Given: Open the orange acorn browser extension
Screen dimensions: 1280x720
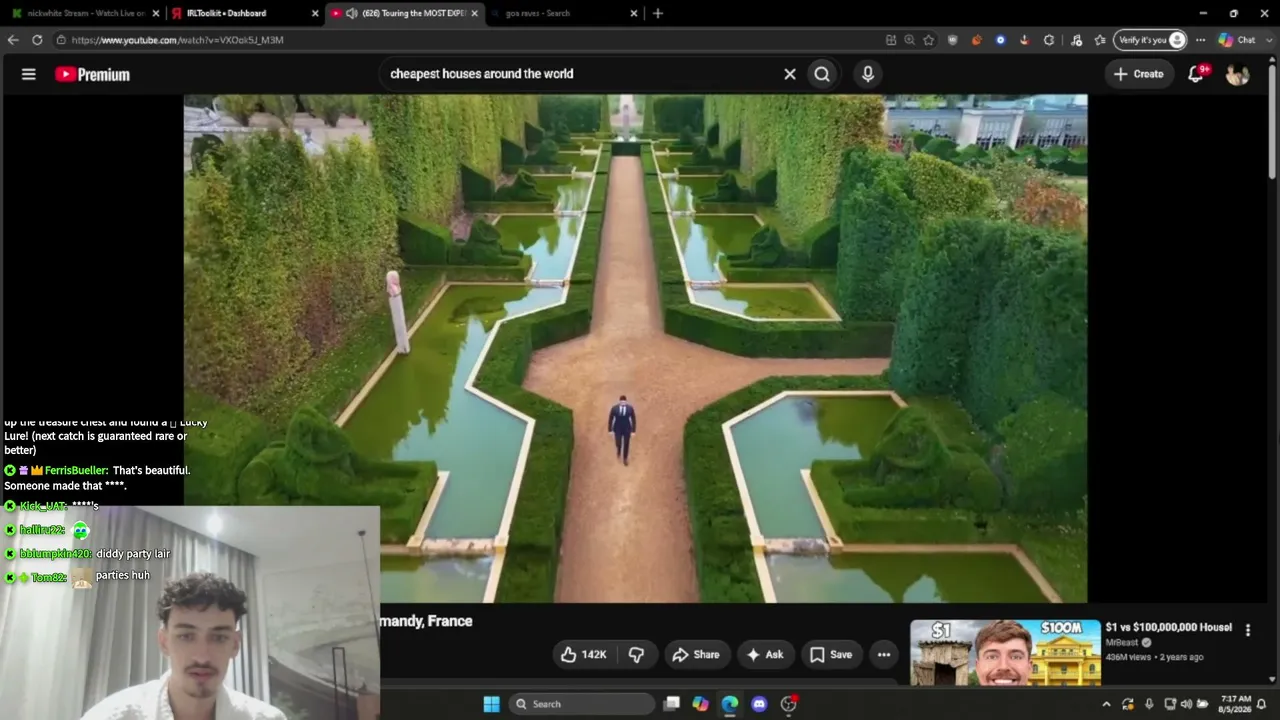Looking at the screenshot, I should tap(976, 40).
